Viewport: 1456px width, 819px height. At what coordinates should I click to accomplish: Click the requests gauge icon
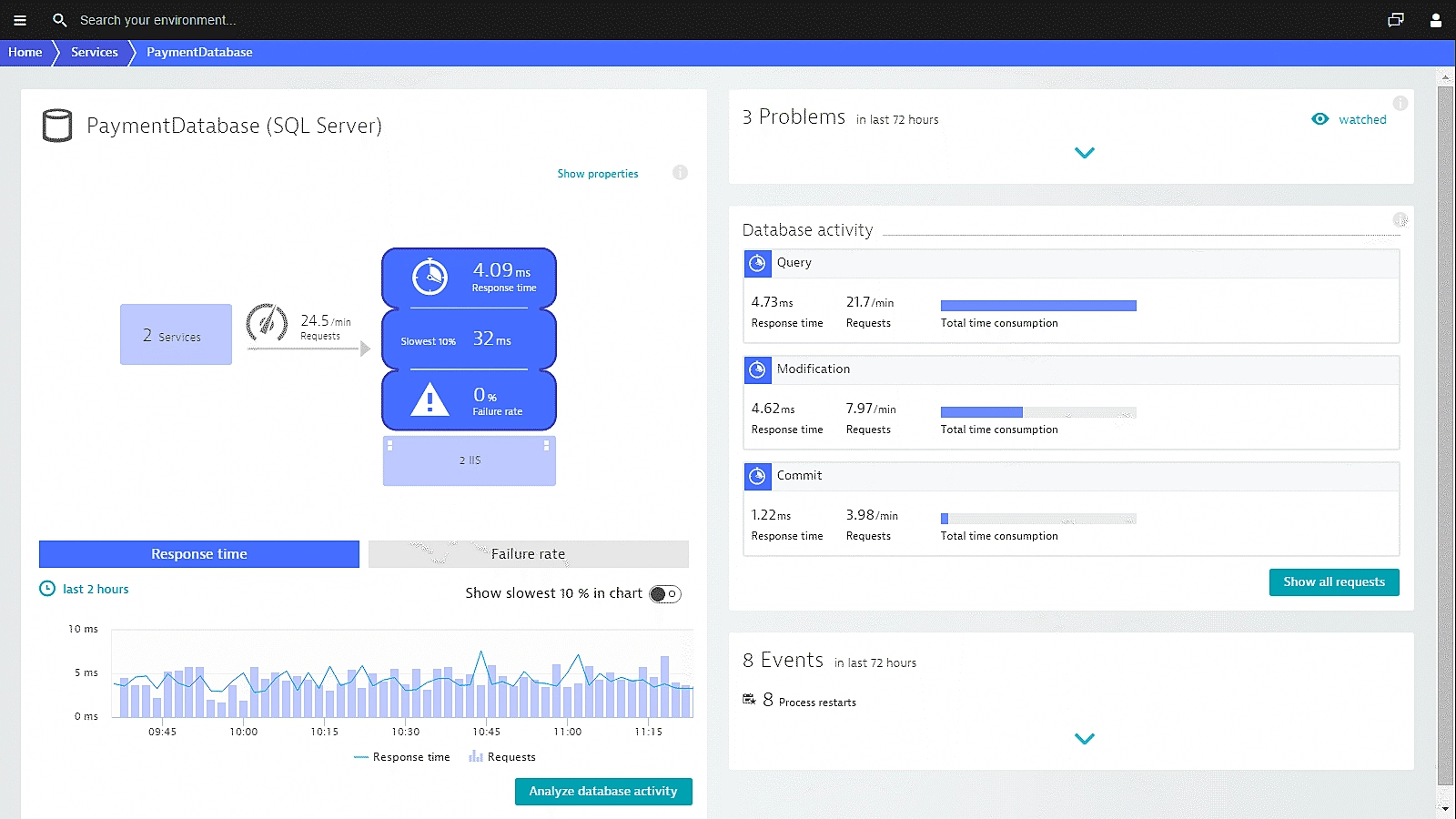point(267,322)
